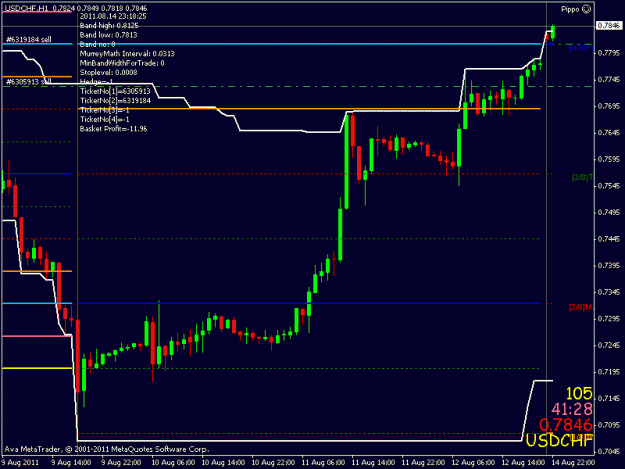Click the Ava MetaTrader copyright text

[x=106, y=449]
